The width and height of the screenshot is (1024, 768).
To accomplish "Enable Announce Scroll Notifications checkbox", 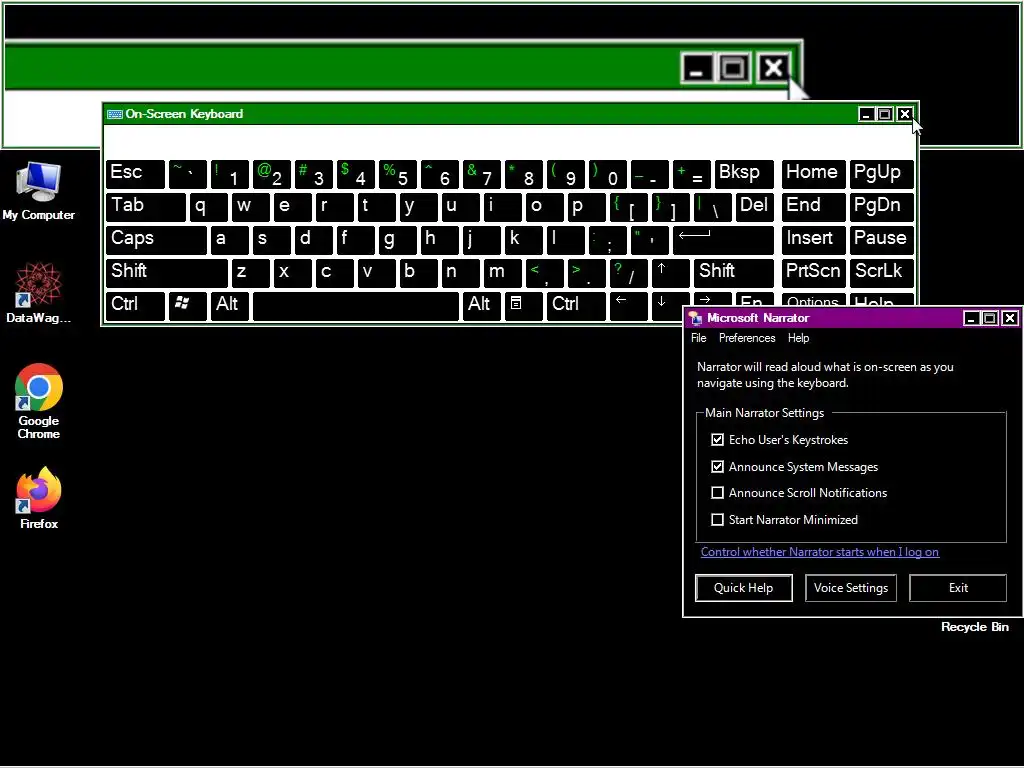I will pyautogui.click(x=717, y=492).
